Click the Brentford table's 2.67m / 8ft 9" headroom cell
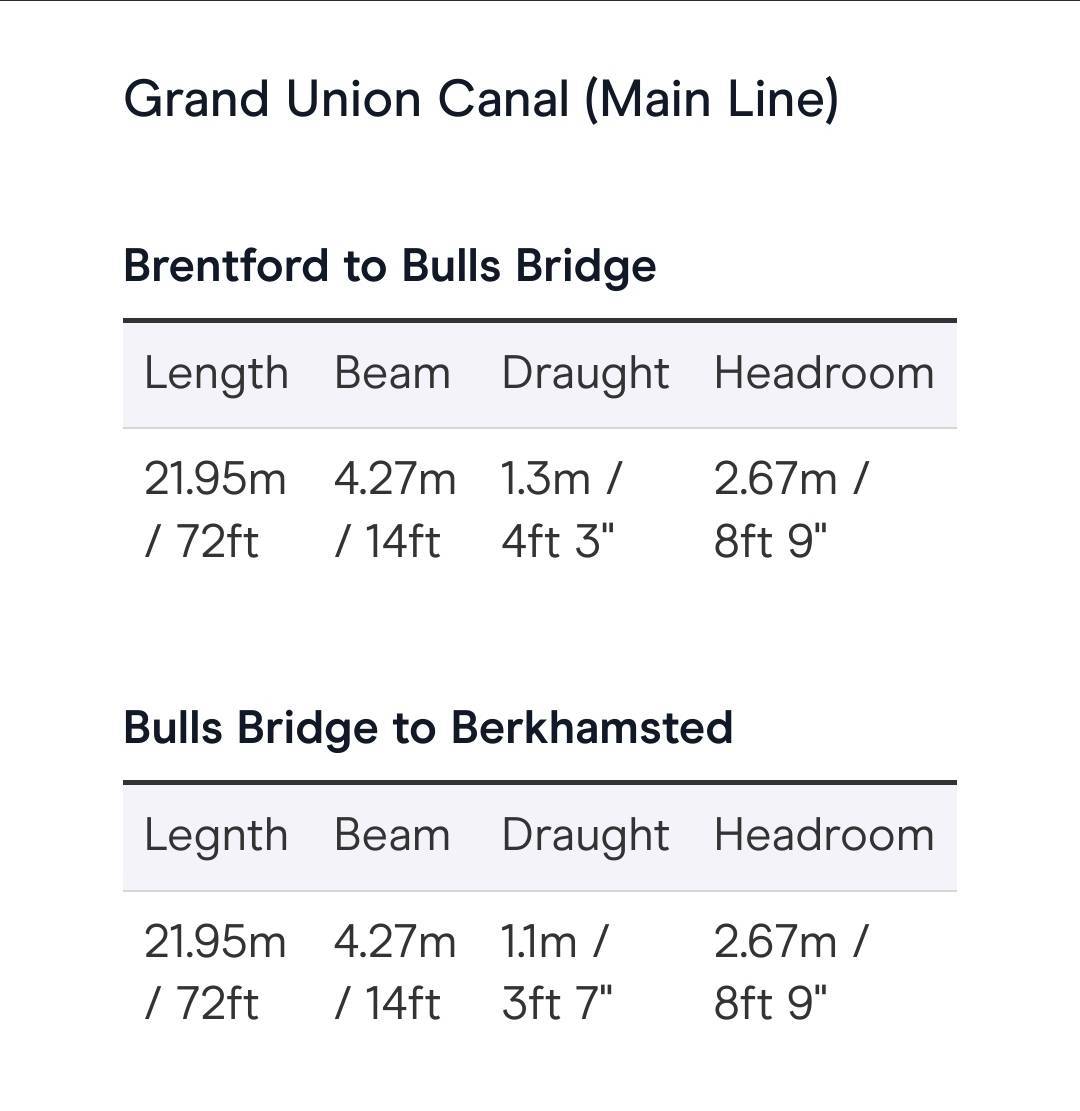Screen dimensions: 1080x1111 click(791, 509)
